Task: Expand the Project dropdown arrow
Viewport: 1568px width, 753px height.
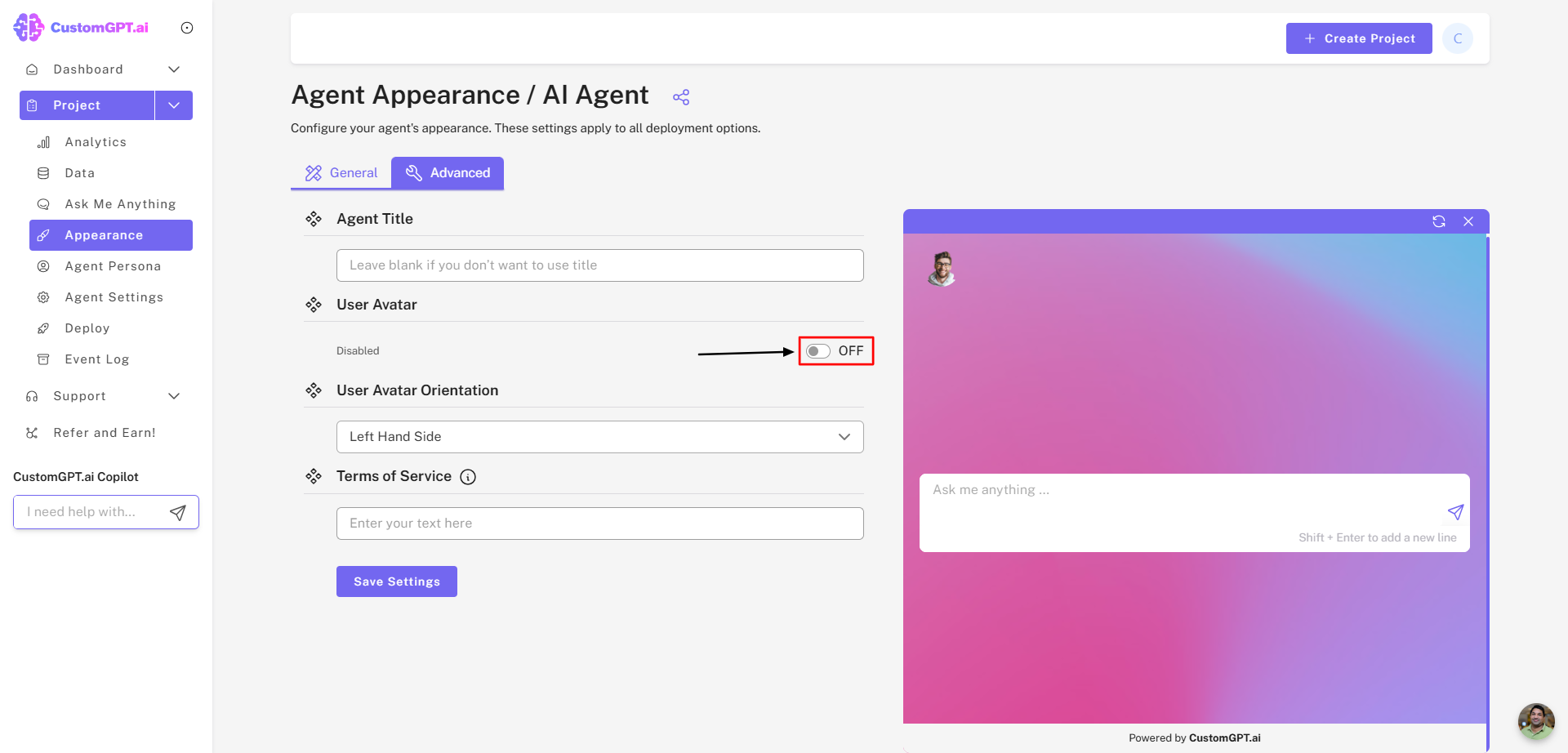Action: (174, 105)
